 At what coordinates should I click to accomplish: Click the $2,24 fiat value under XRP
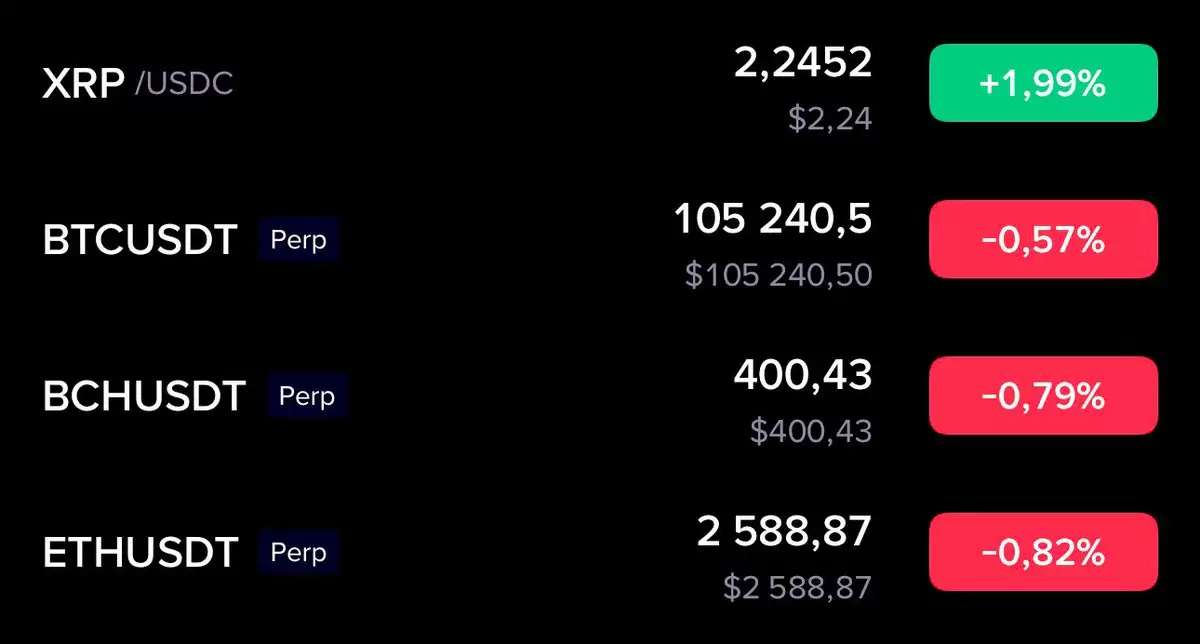tap(830, 119)
